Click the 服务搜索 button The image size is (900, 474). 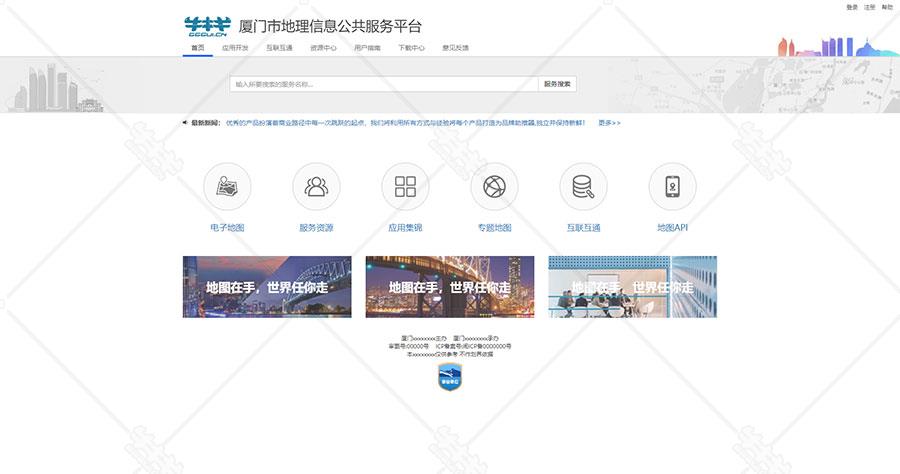coord(557,84)
